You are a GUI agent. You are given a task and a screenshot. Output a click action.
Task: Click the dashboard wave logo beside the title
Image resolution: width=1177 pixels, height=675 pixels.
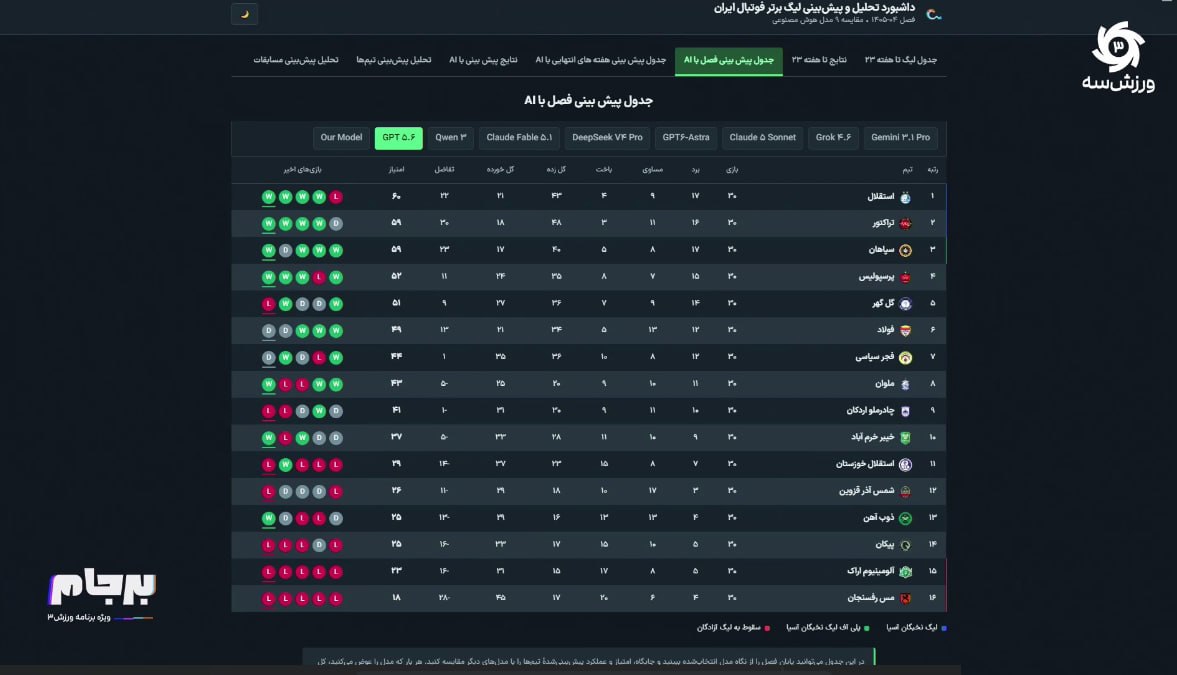coord(934,14)
